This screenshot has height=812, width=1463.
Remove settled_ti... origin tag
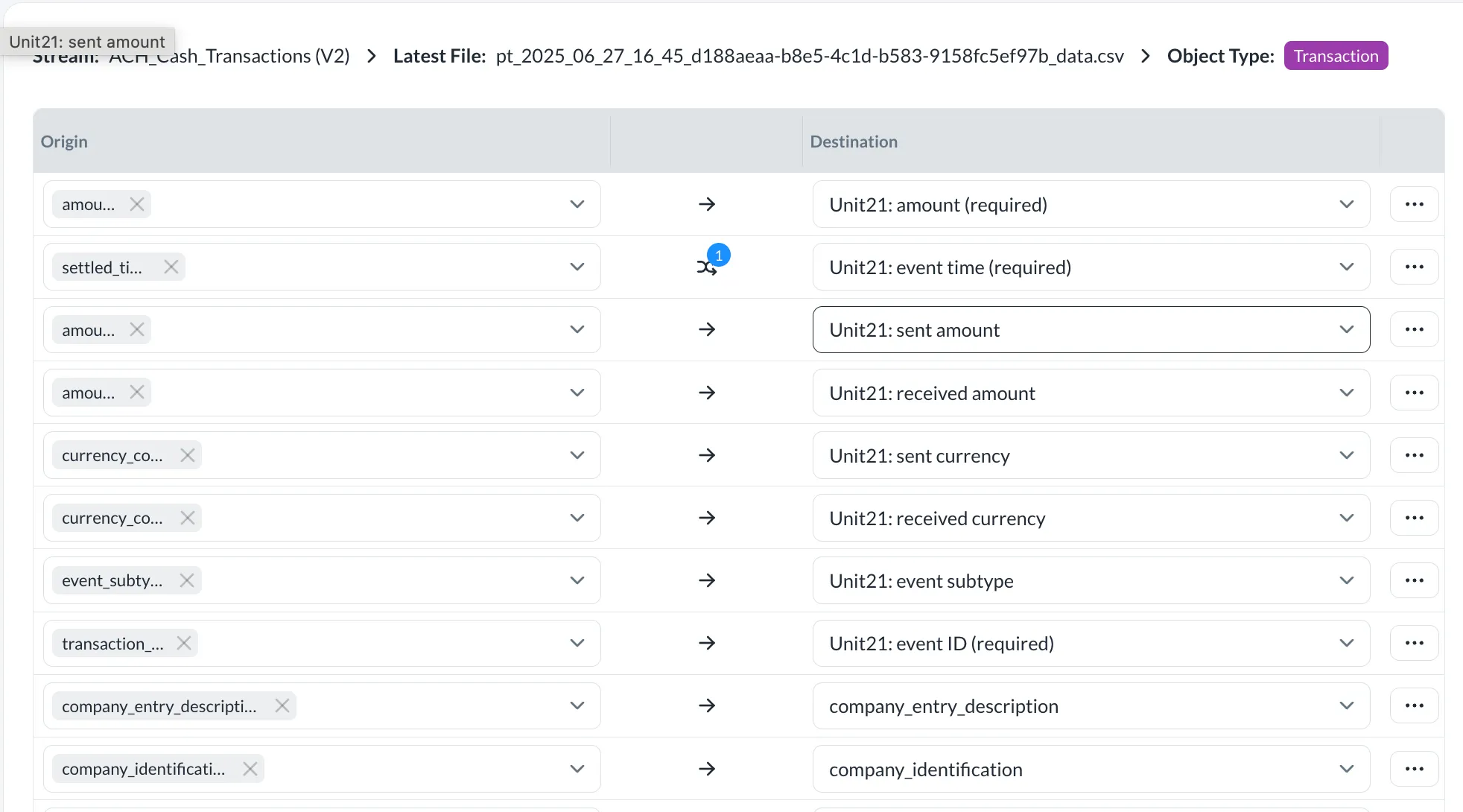pos(171,267)
